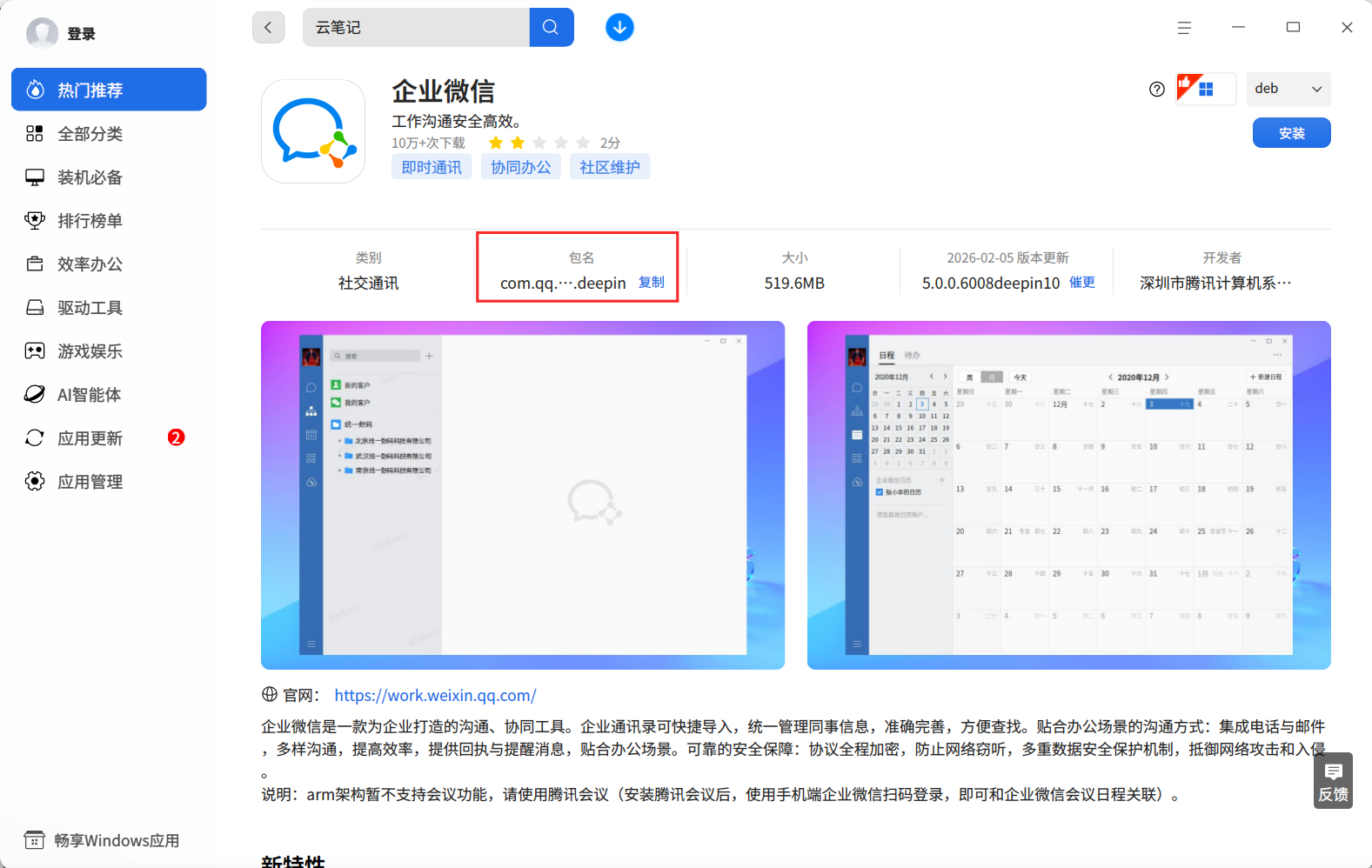Image resolution: width=1372 pixels, height=868 pixels.
Task: Expand the deb package format dropdown
Action: pos(1288,89)
